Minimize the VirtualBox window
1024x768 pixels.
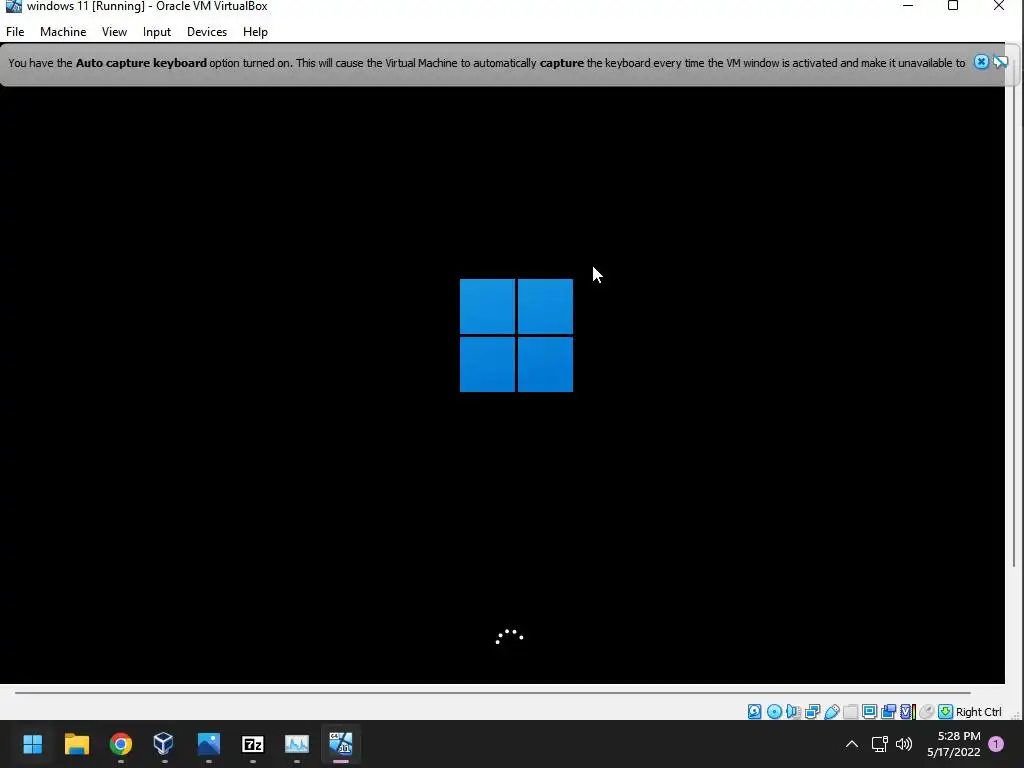[x=908, y=6]
